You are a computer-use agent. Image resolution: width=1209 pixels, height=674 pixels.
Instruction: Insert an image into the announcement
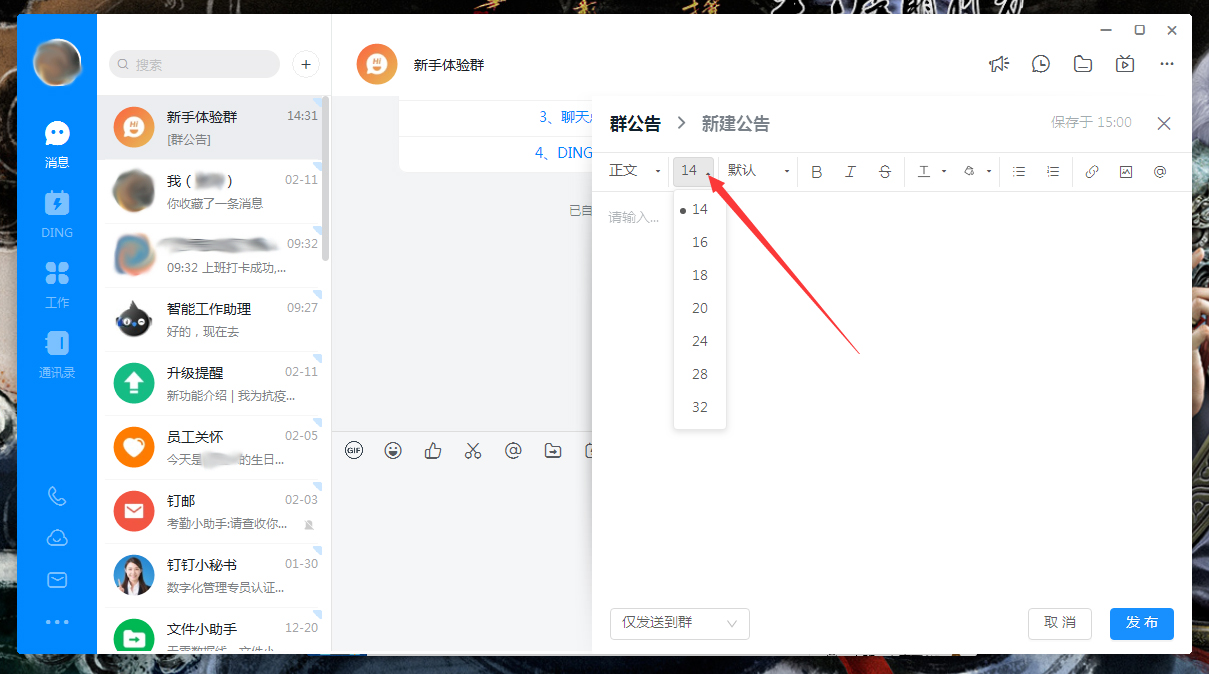click(x=1125, y=171)
